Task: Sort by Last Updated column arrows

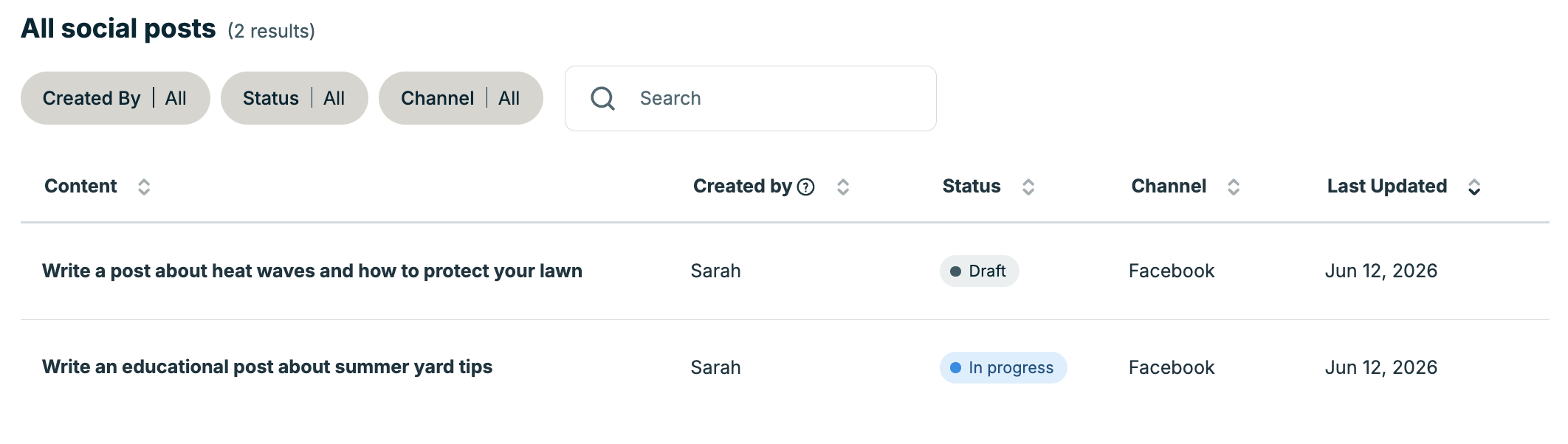Action: pos(1474,187)
